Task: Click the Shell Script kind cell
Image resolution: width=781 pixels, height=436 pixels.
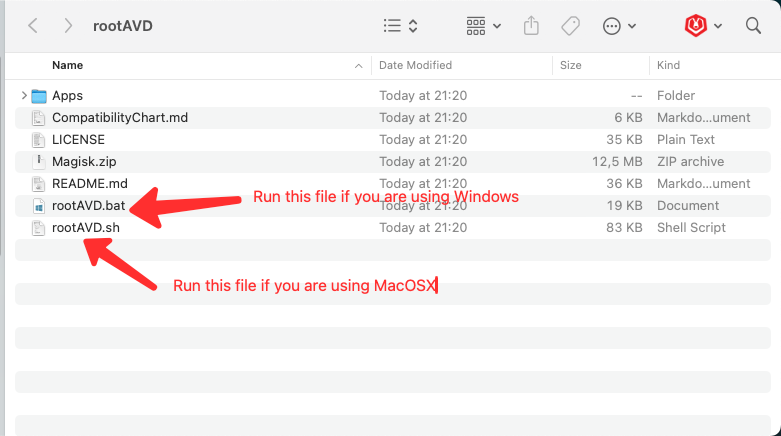Action: (x=691, y=228)
